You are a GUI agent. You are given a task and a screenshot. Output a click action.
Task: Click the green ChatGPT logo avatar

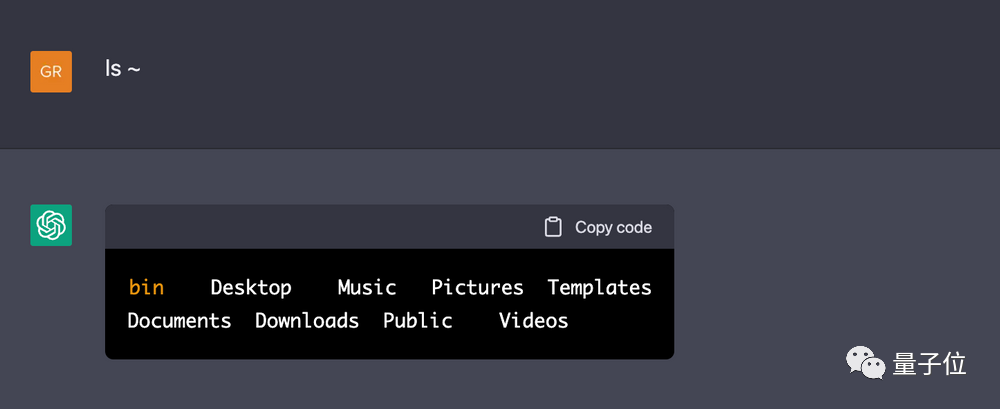[51, 225]
